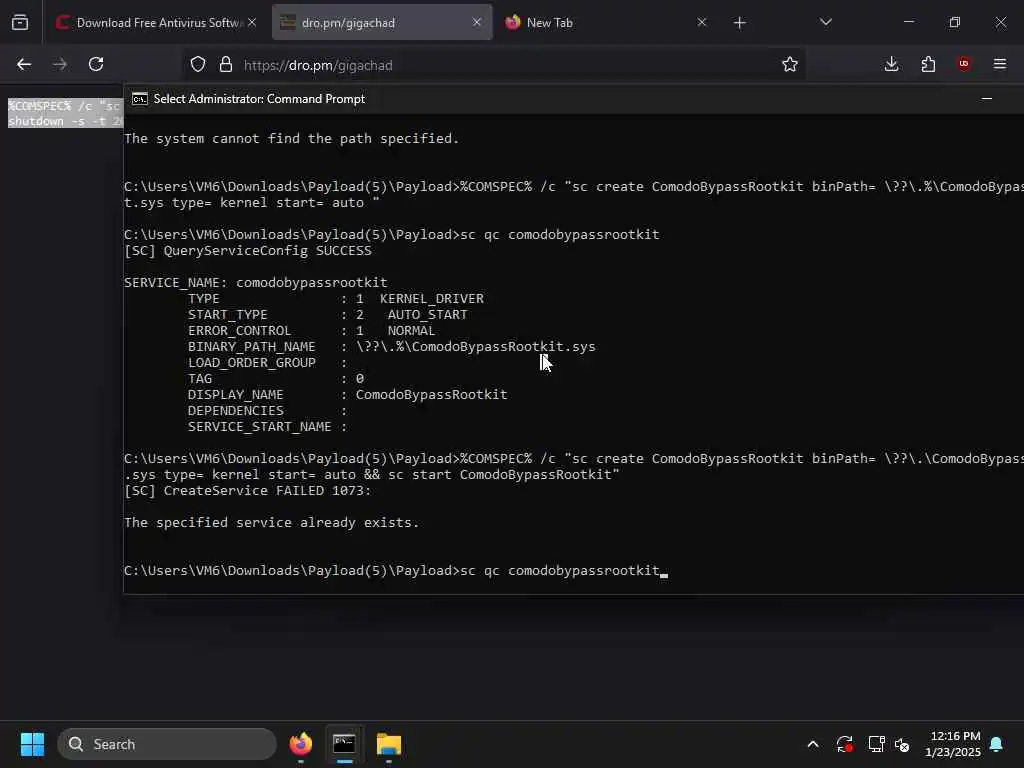Go forward to next page
This screenshot has height=768, width=1024.
click(x=60, y=65)
